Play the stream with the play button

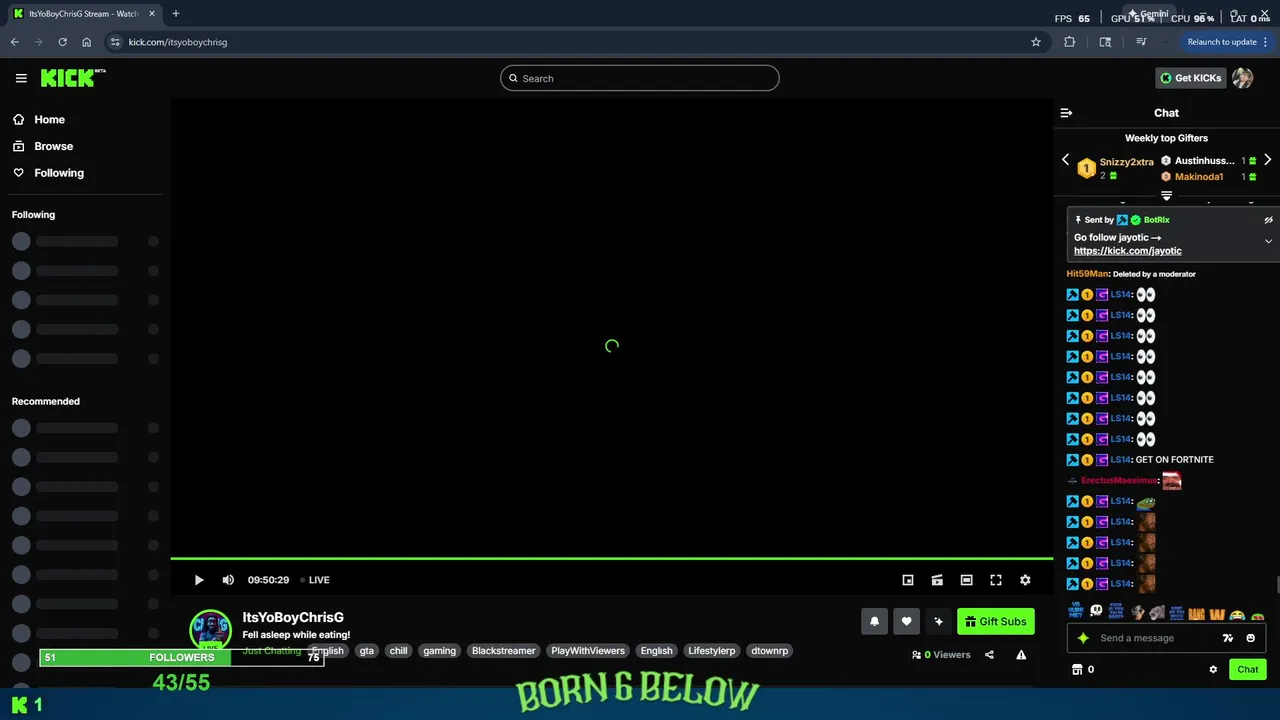click(199, 580)
